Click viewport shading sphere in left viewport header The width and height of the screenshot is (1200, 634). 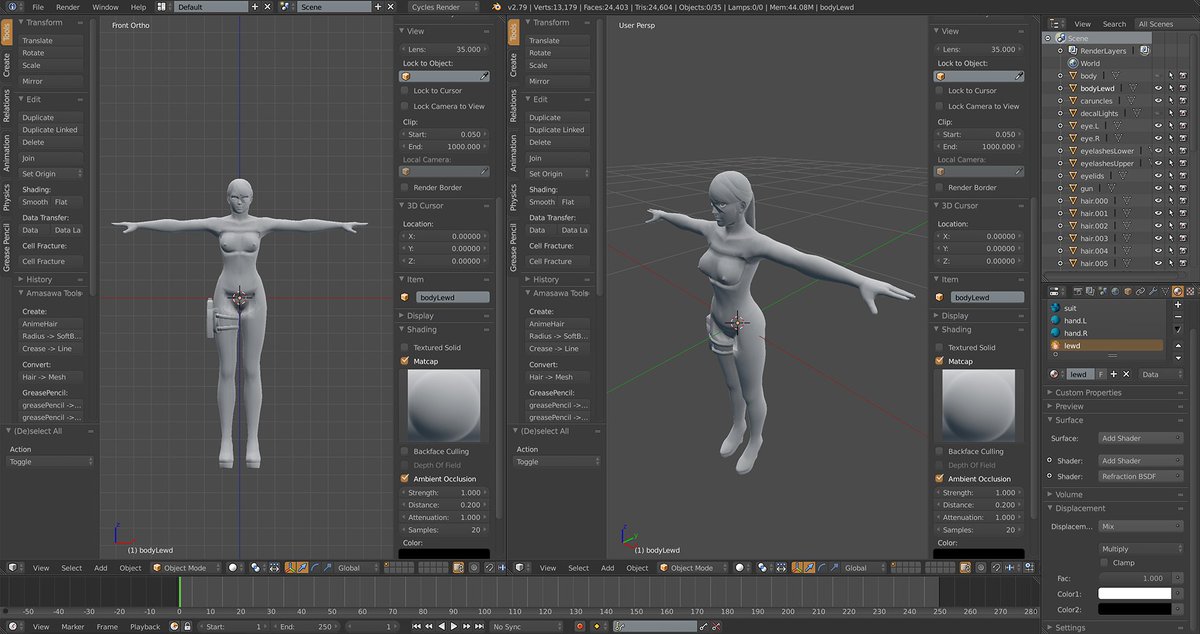(x=233, y=568)
